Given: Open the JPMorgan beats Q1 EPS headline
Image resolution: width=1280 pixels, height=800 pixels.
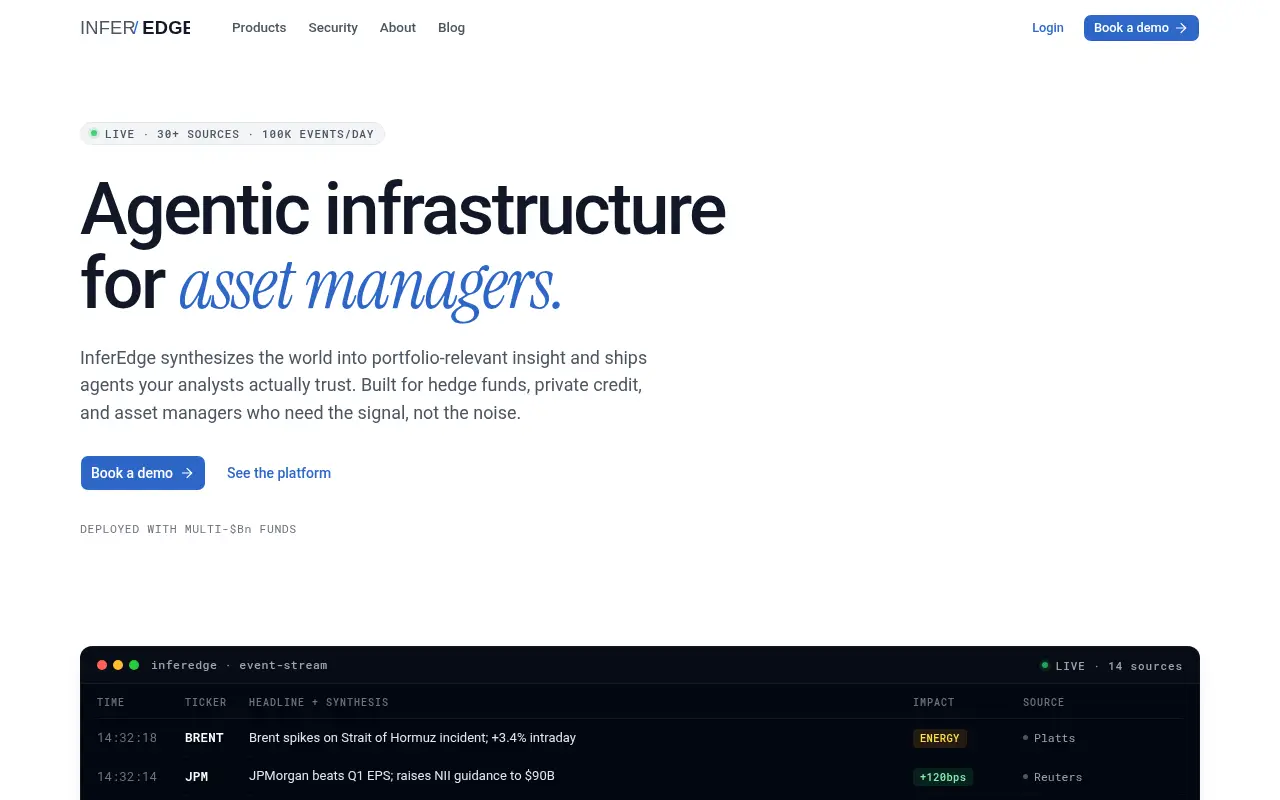Looking at the screenshot, I should (401, 776).
